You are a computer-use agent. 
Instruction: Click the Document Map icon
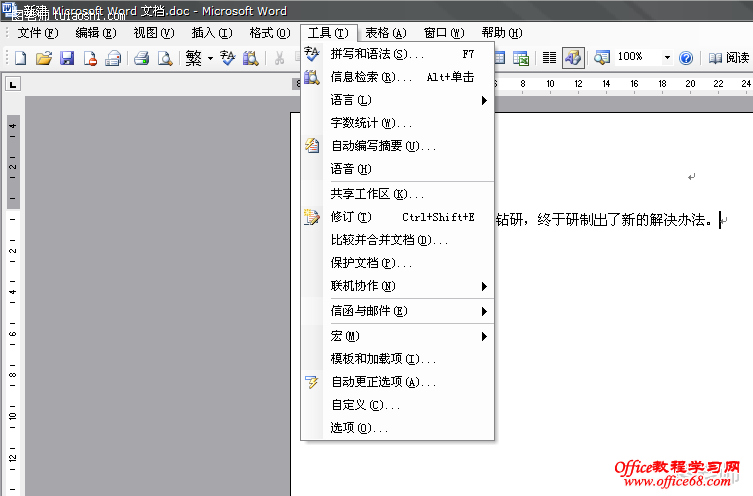(602, 59)
